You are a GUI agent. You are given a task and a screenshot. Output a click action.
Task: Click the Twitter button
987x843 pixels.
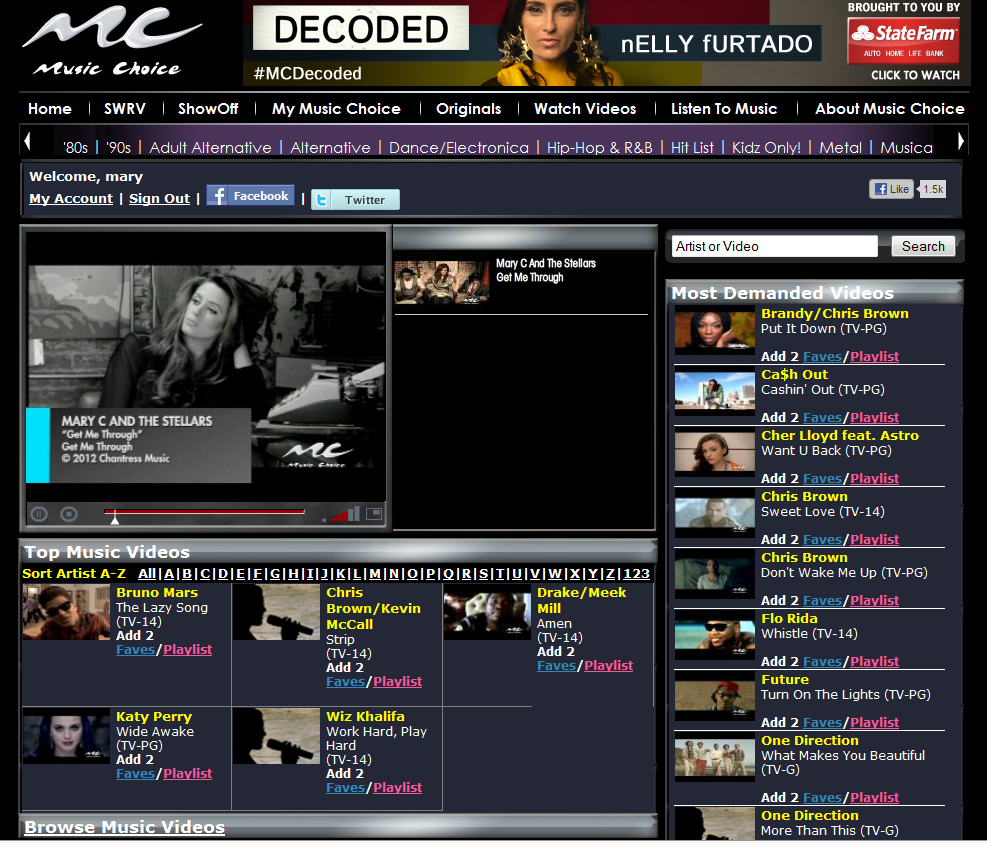pos(355,199)
